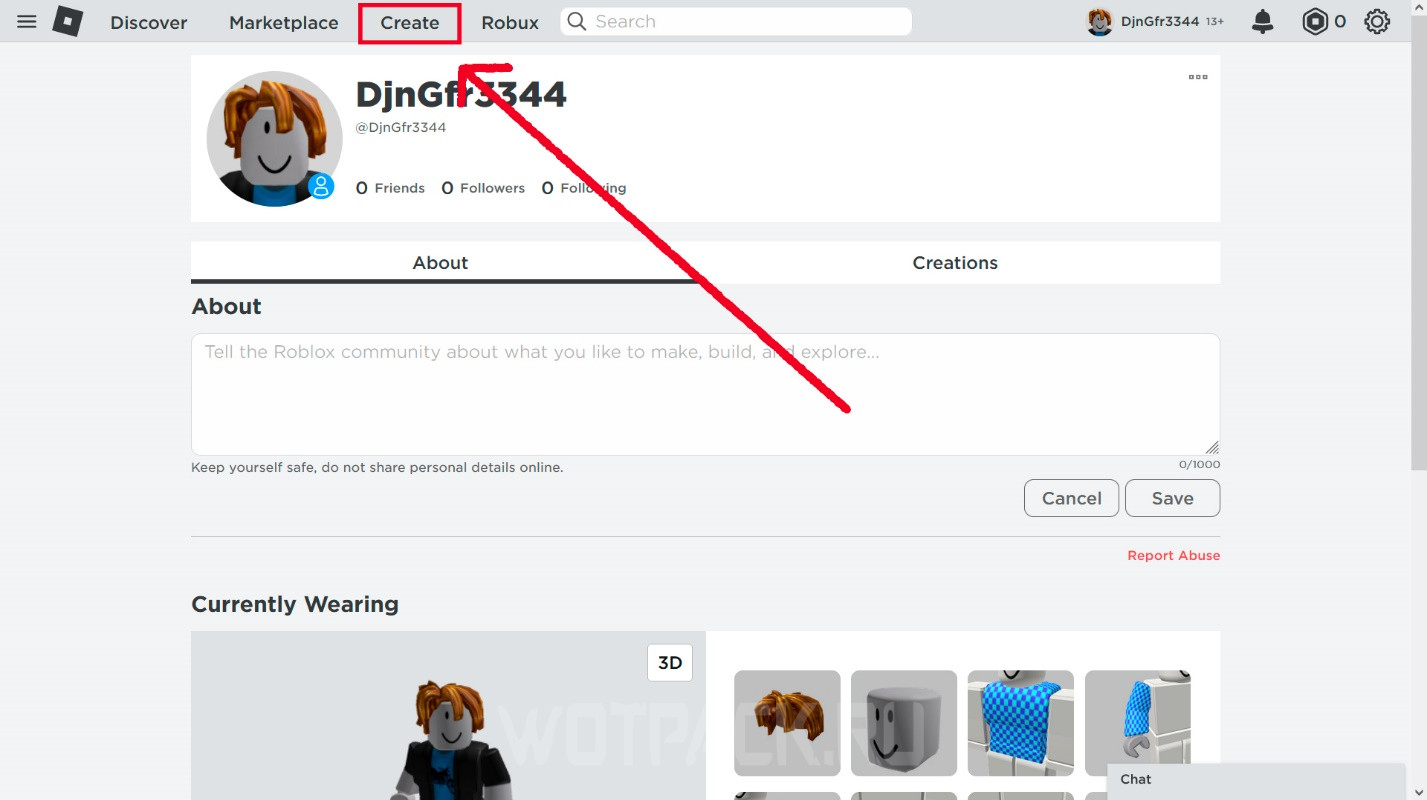The width and height of the screenshot is (1427, 800).
Task: Click the 0/1000 character counter
Action: pyautogui.click(x=1199, y=464)
